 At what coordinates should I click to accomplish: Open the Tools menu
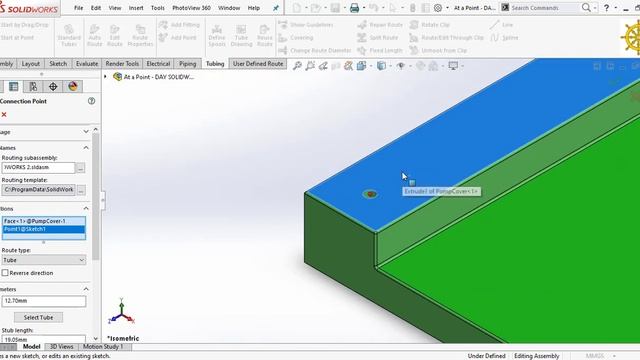pos(158,8)
